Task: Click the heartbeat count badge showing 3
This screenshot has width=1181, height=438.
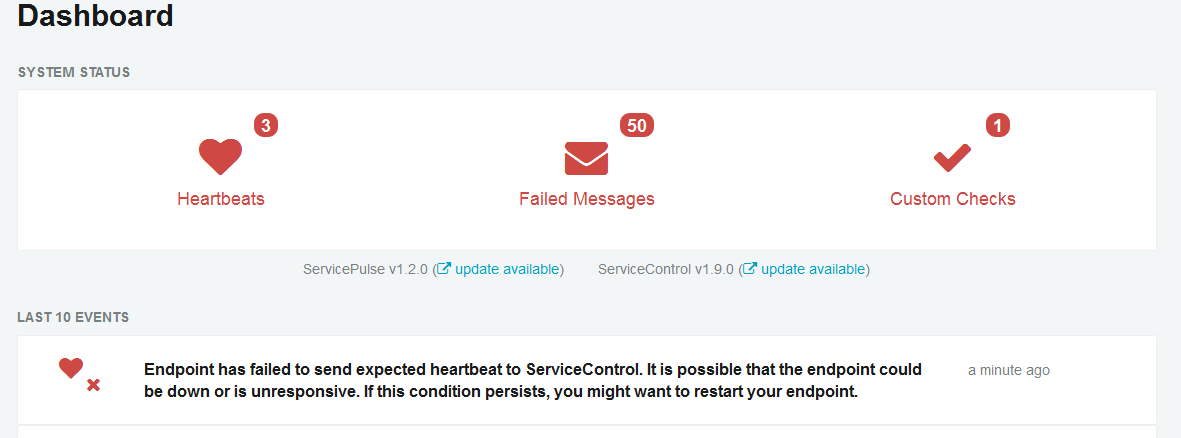Action: (x=266, y=126)
